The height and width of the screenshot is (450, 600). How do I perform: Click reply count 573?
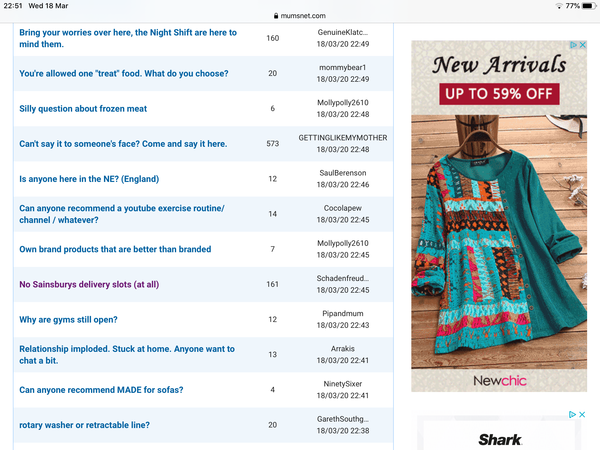click(273, 144)
